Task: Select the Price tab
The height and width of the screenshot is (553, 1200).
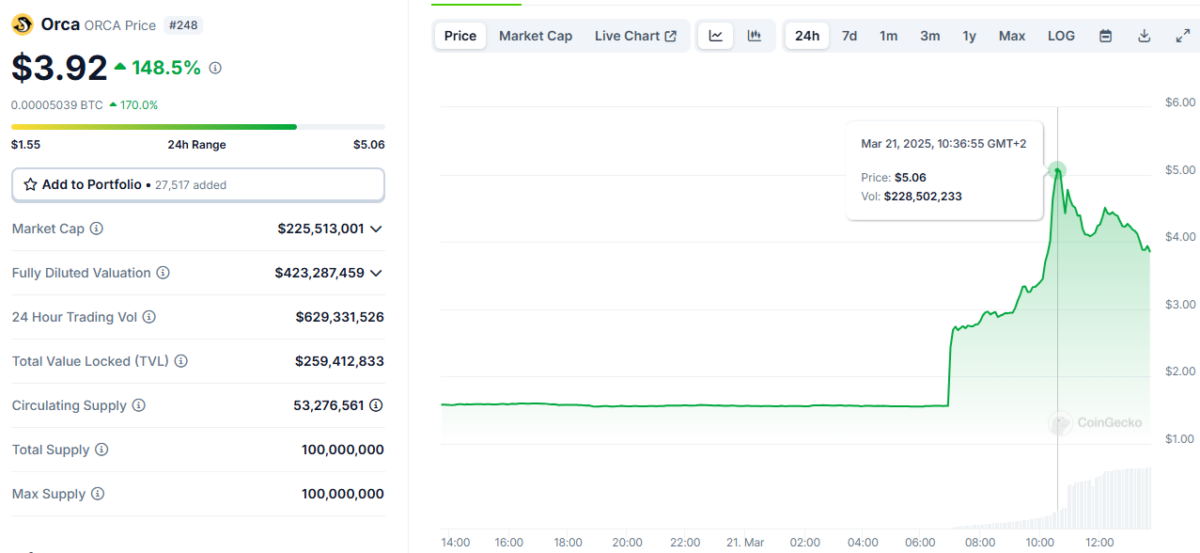Action: point(460,36)
